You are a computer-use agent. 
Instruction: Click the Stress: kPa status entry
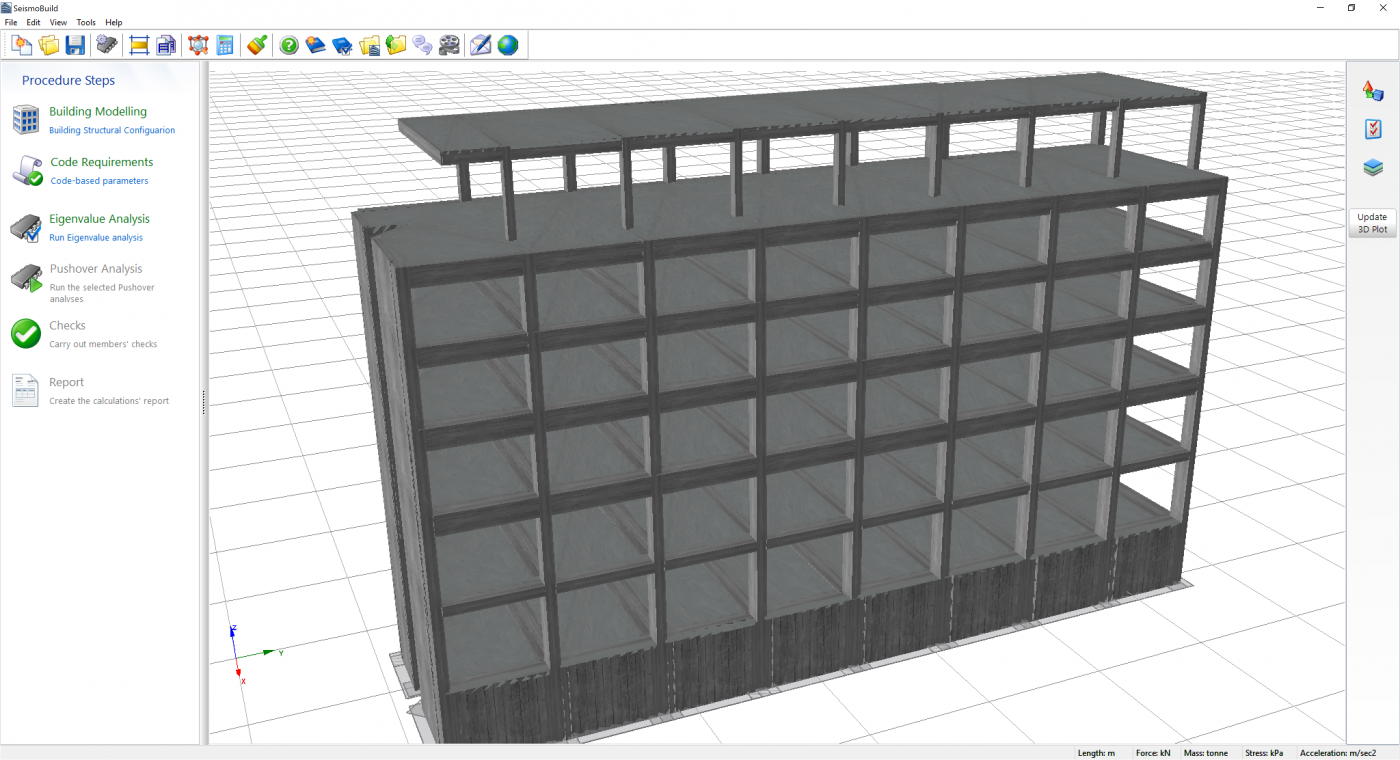tap(1264, 753)
